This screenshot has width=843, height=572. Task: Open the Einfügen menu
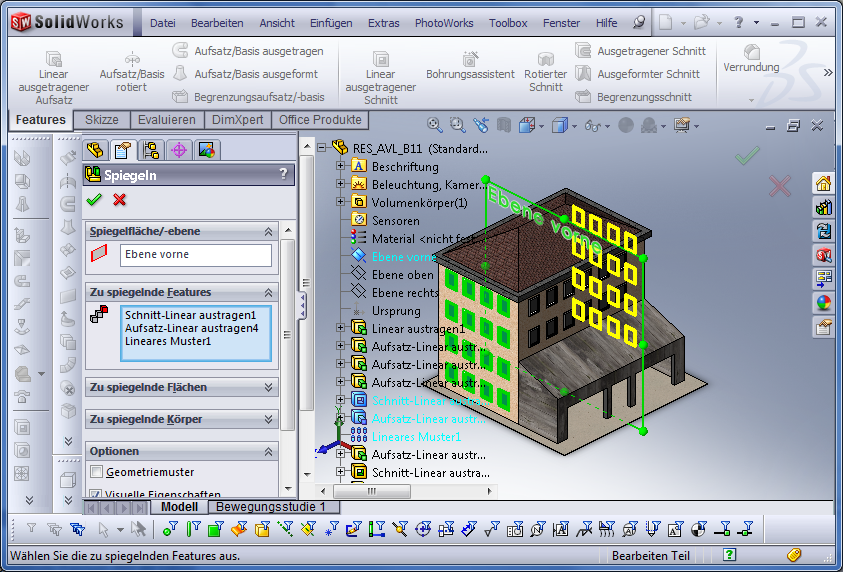coord(331,23)
